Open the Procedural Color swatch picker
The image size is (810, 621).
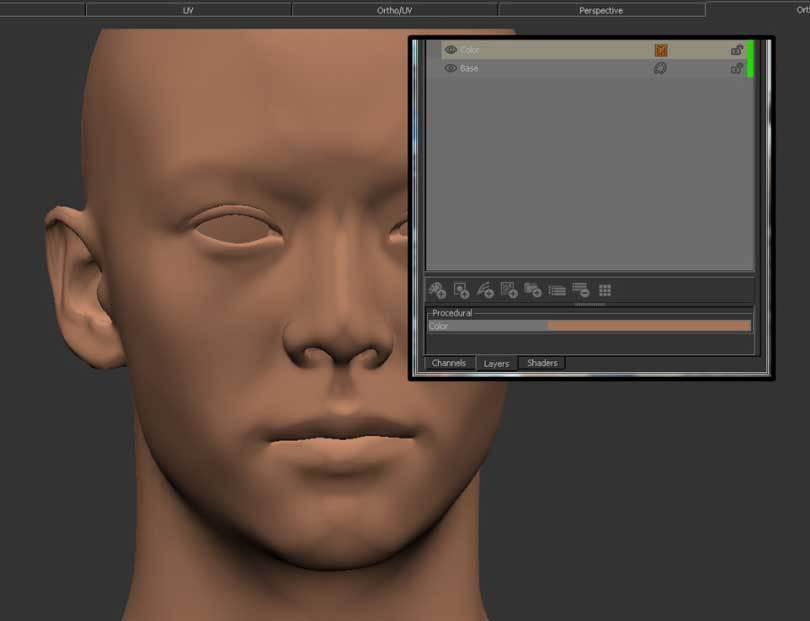click(x=649, y=325)
